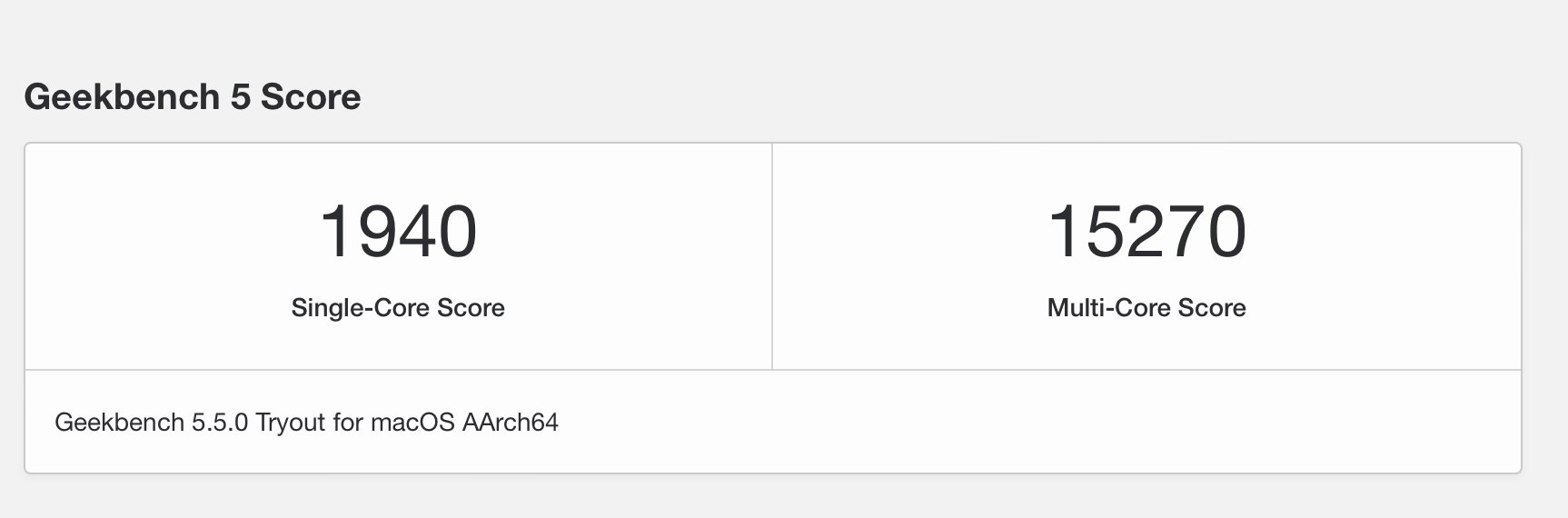Click the word Score in the heading

click(312, 96)
